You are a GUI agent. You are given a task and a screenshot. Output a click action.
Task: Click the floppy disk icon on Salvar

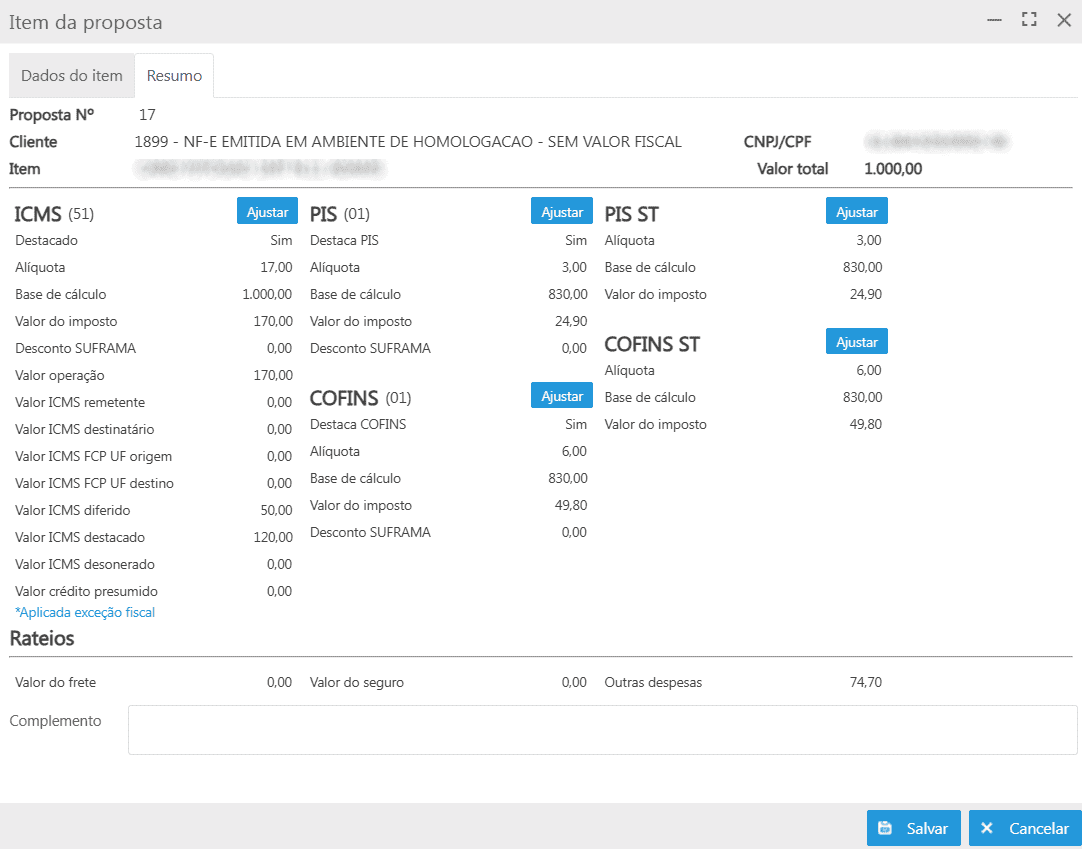[x=885, y=828]
